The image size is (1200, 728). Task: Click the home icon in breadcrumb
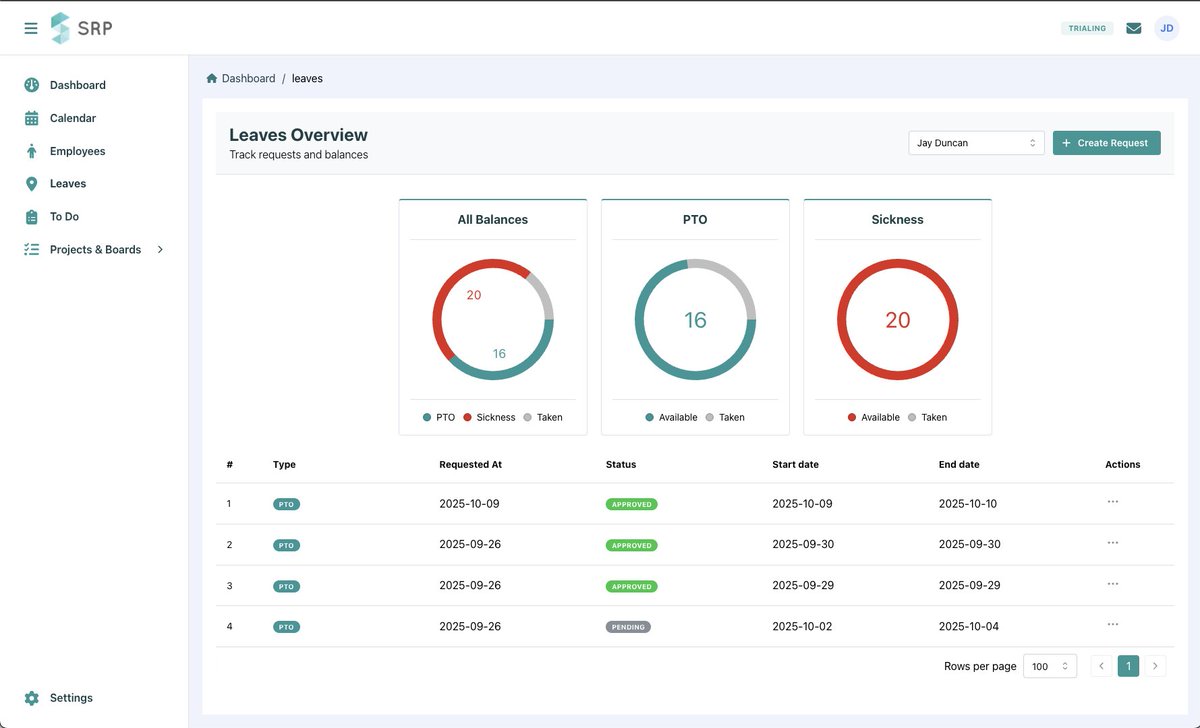coord(211,78)
